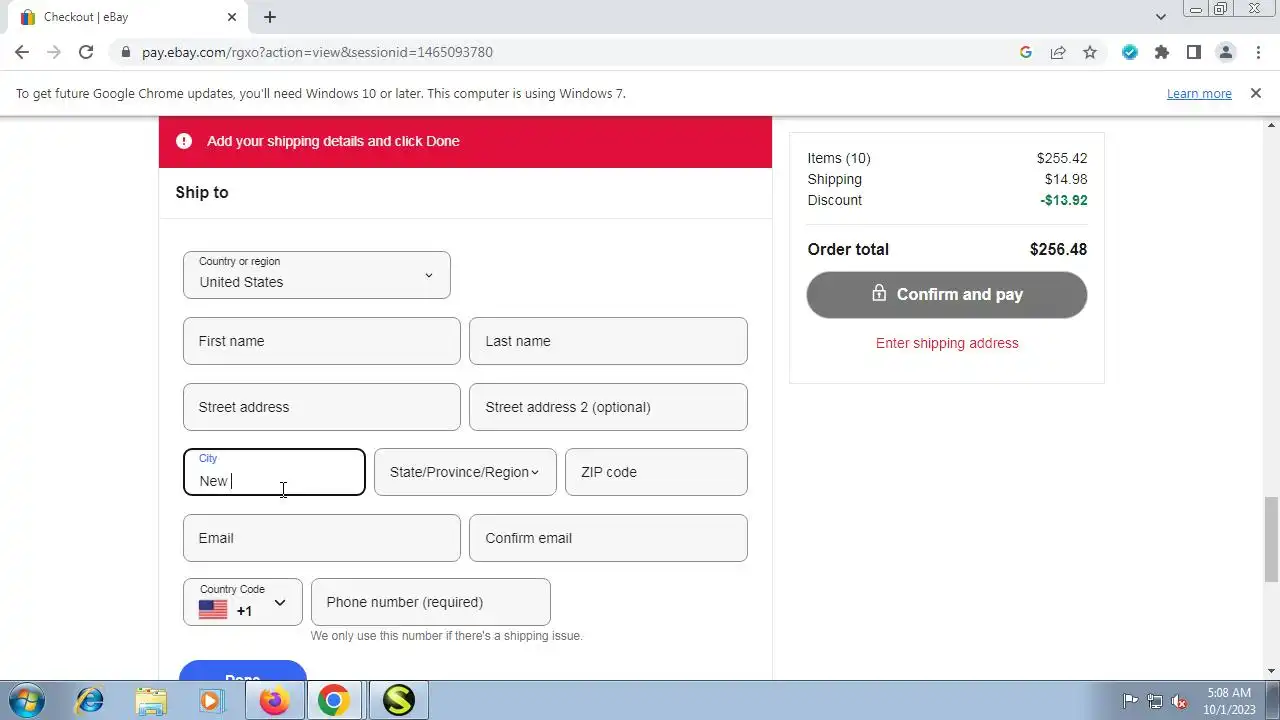Go back to the previous page

[x=22, y=52]
